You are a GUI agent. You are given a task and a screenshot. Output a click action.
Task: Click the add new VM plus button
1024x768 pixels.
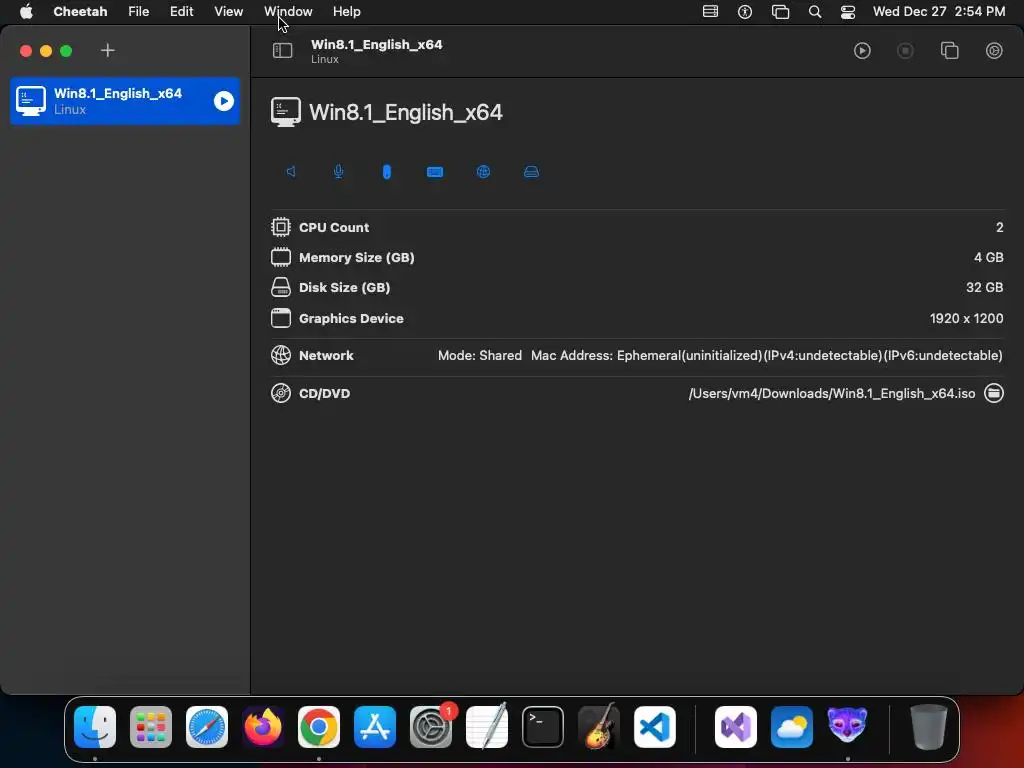pos(108,50)
